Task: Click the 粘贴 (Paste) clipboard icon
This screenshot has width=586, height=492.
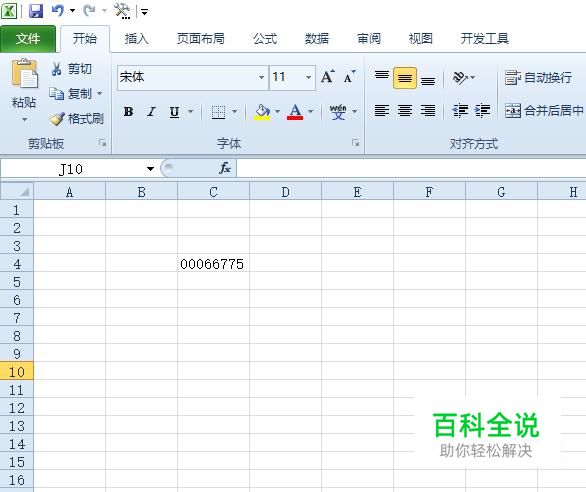Action: [24, 74]
